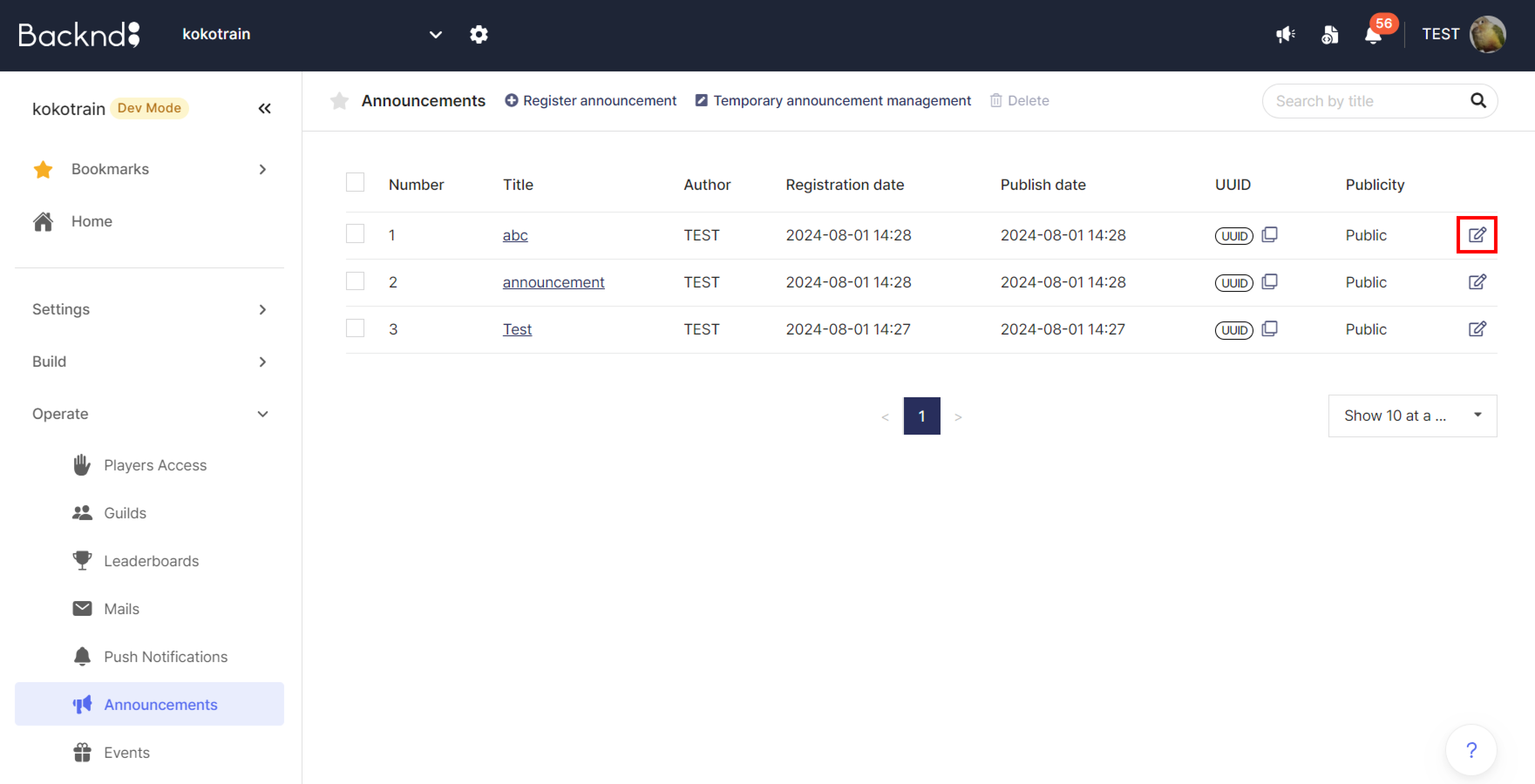The width and height of the screenshot is (1535, 784).
Task: Open Leaderboards in sidebar
Action: coord(149,561)
